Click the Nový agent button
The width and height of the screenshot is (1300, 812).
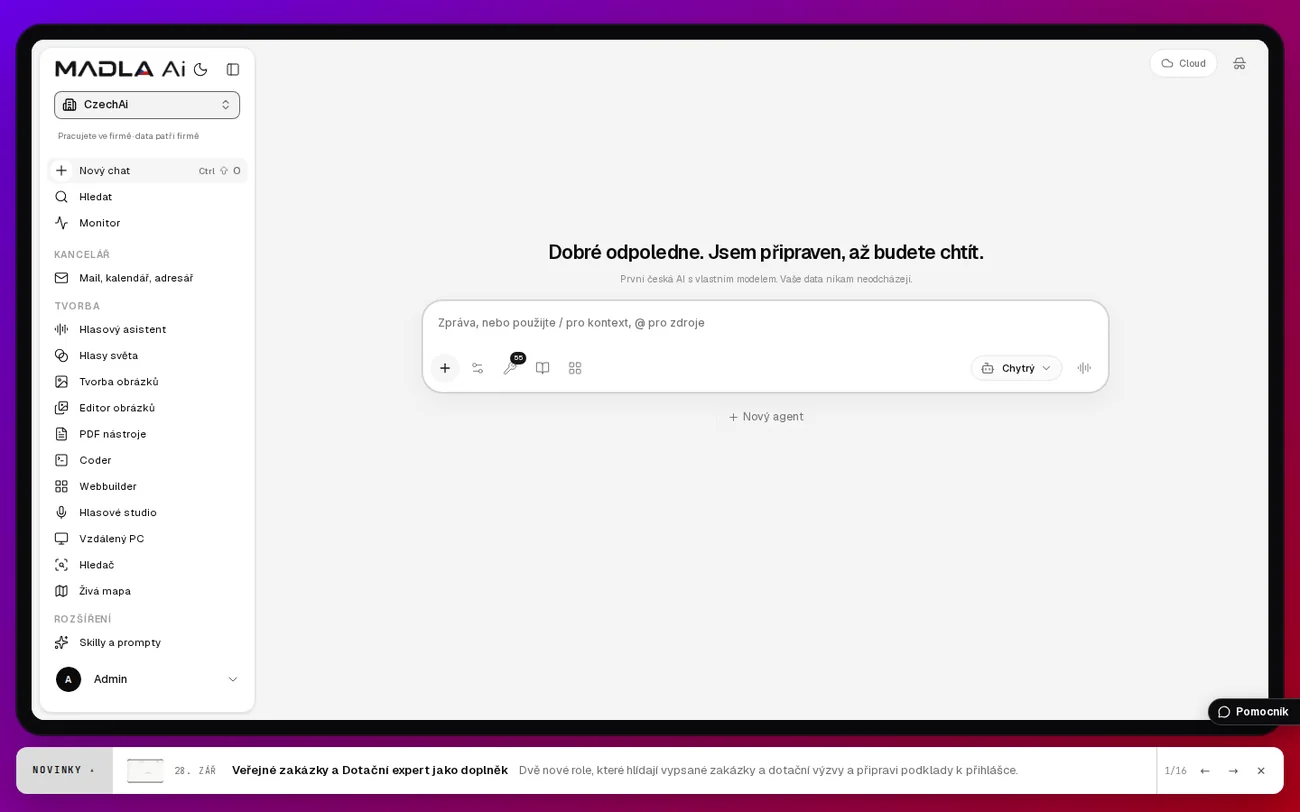tap(766, 417)
